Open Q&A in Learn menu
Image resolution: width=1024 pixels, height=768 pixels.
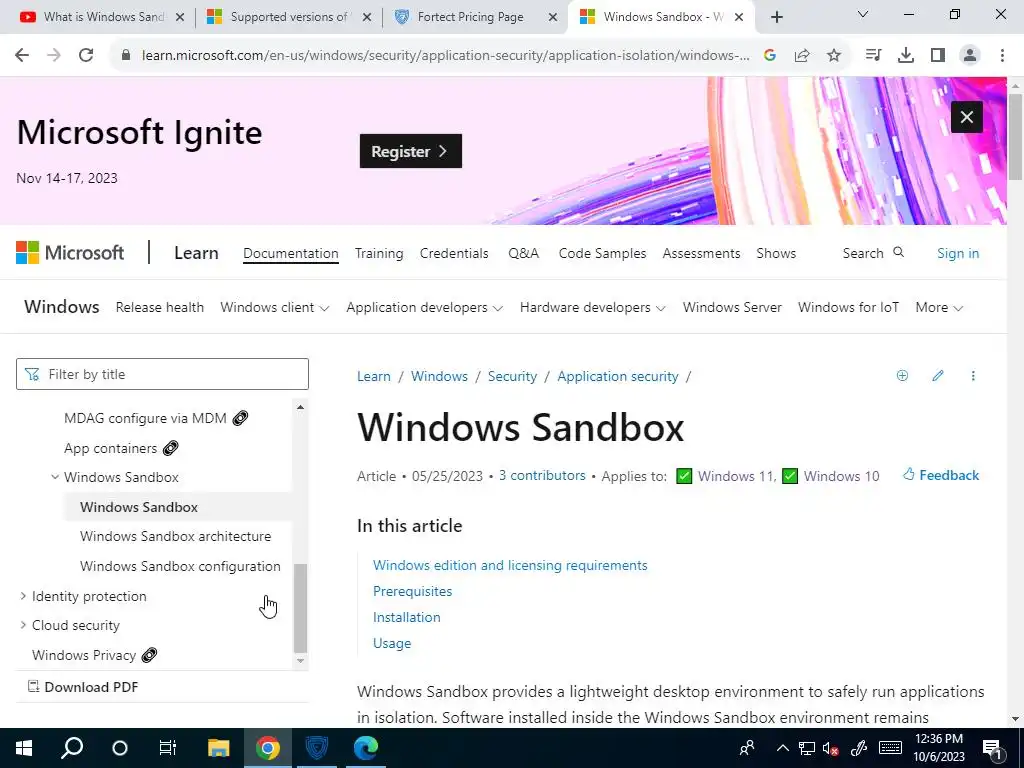524,253
